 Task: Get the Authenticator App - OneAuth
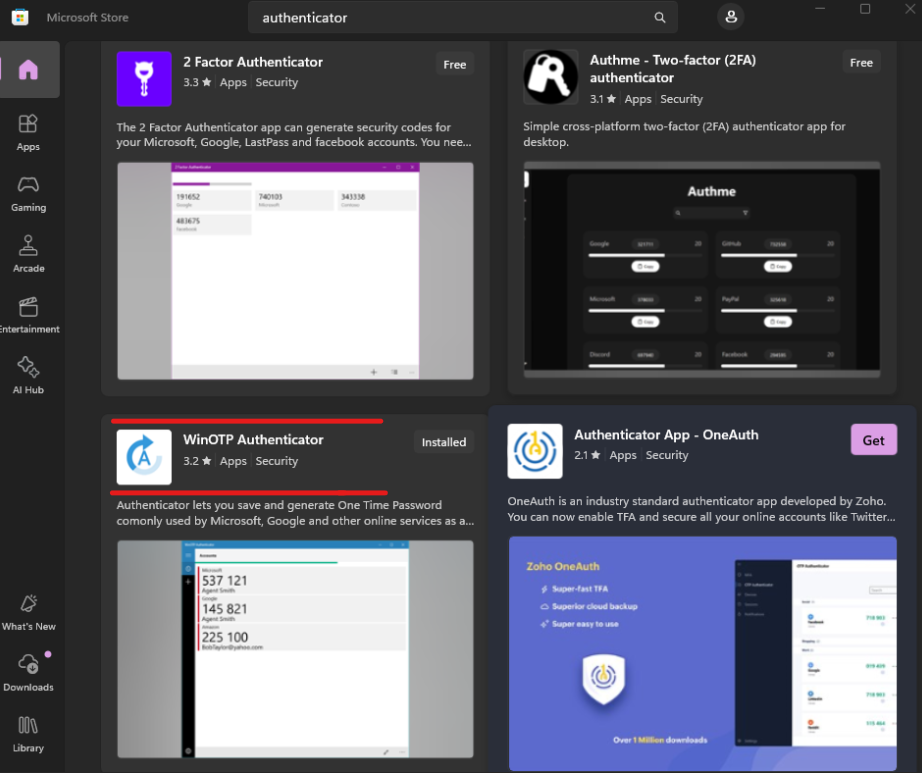(873, 439)
